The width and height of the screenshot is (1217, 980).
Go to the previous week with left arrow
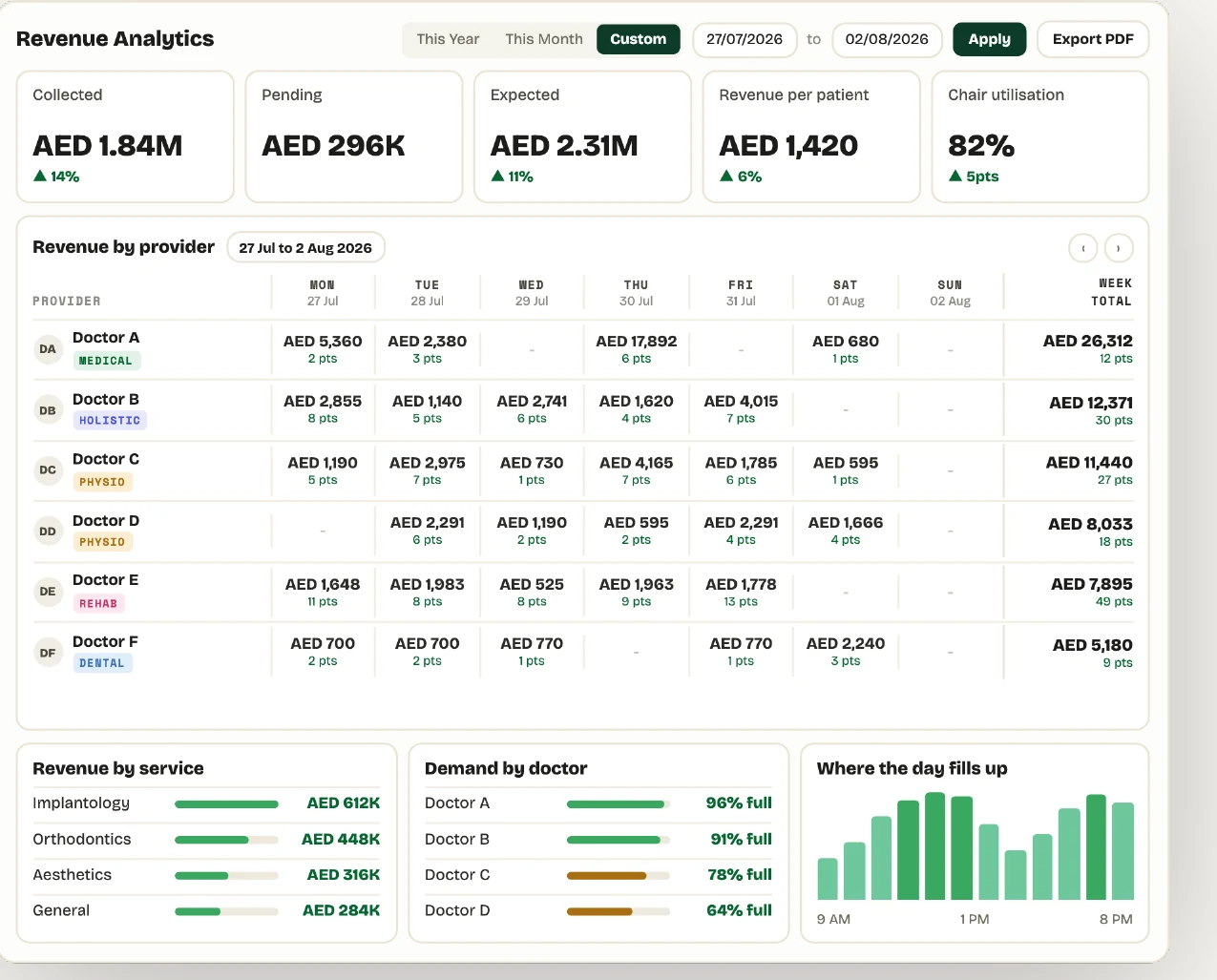click(1082, 248)
